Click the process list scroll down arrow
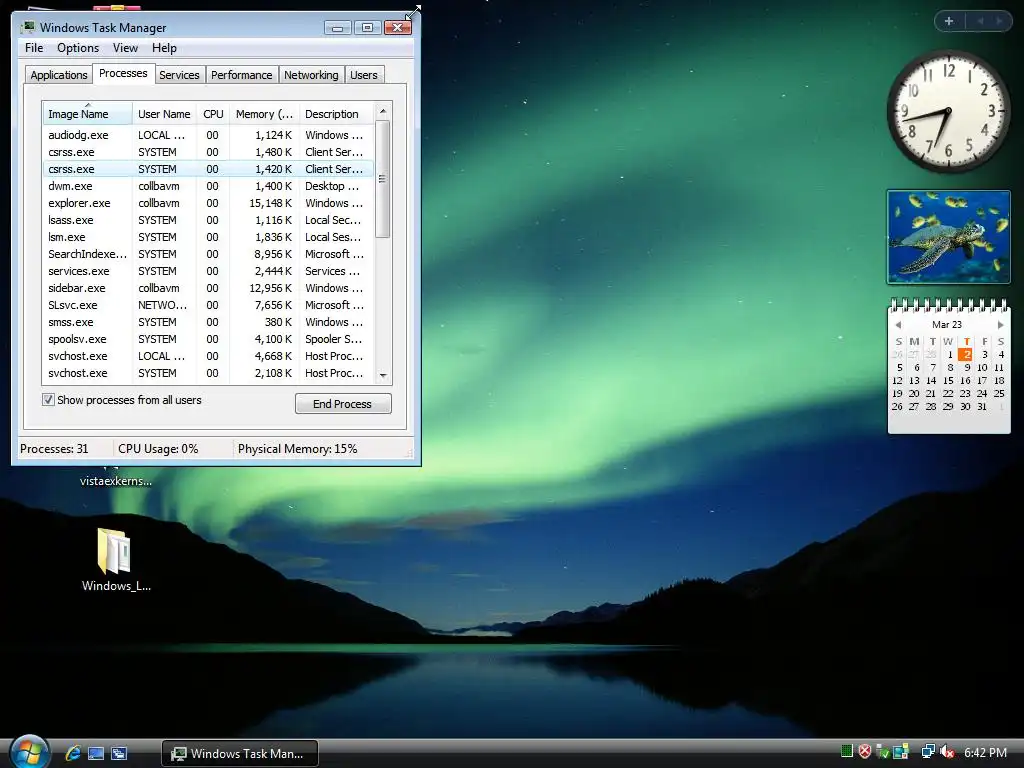 (x=383, y=376)
